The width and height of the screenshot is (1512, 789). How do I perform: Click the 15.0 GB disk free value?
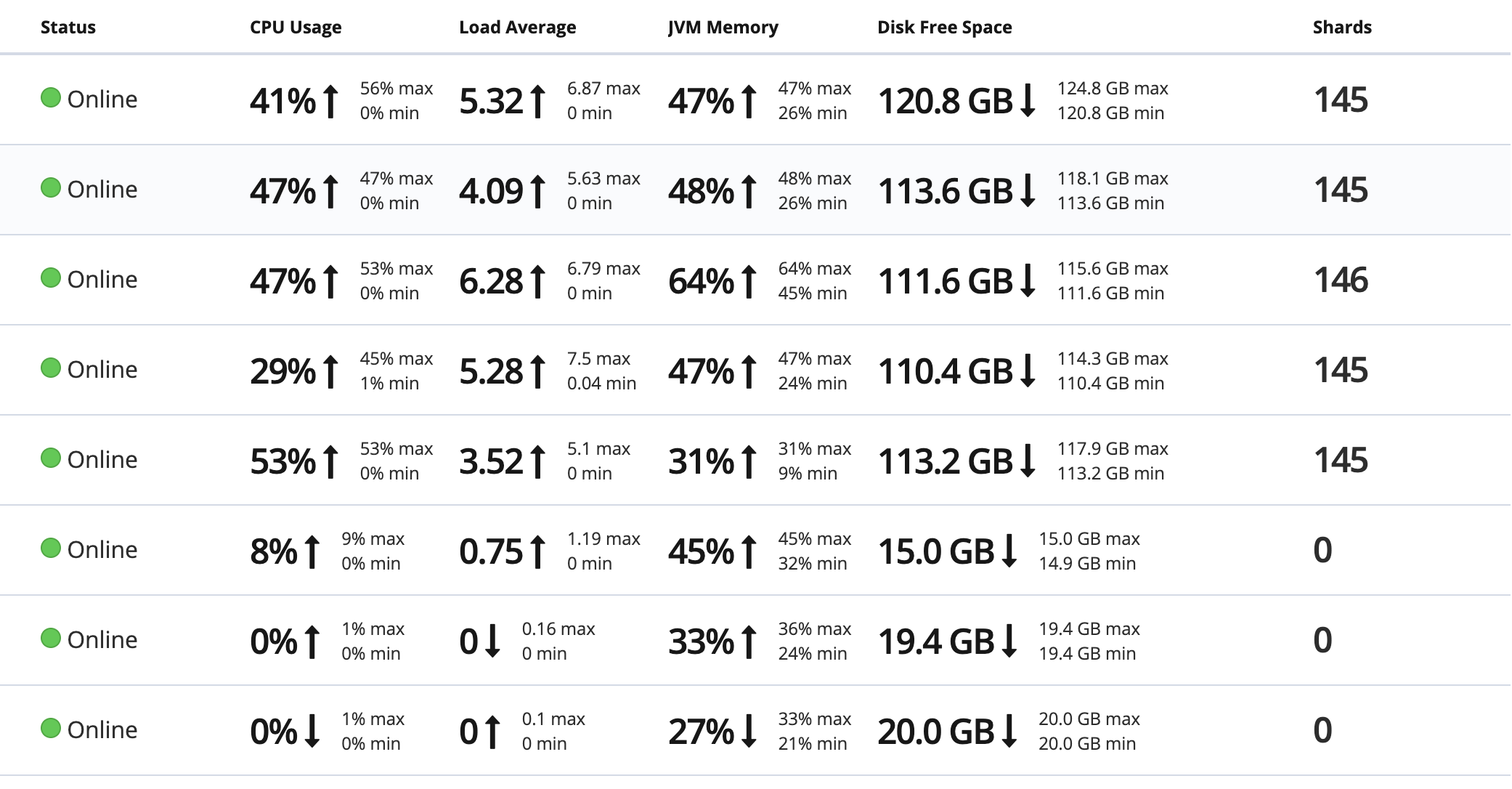[937, 551]
